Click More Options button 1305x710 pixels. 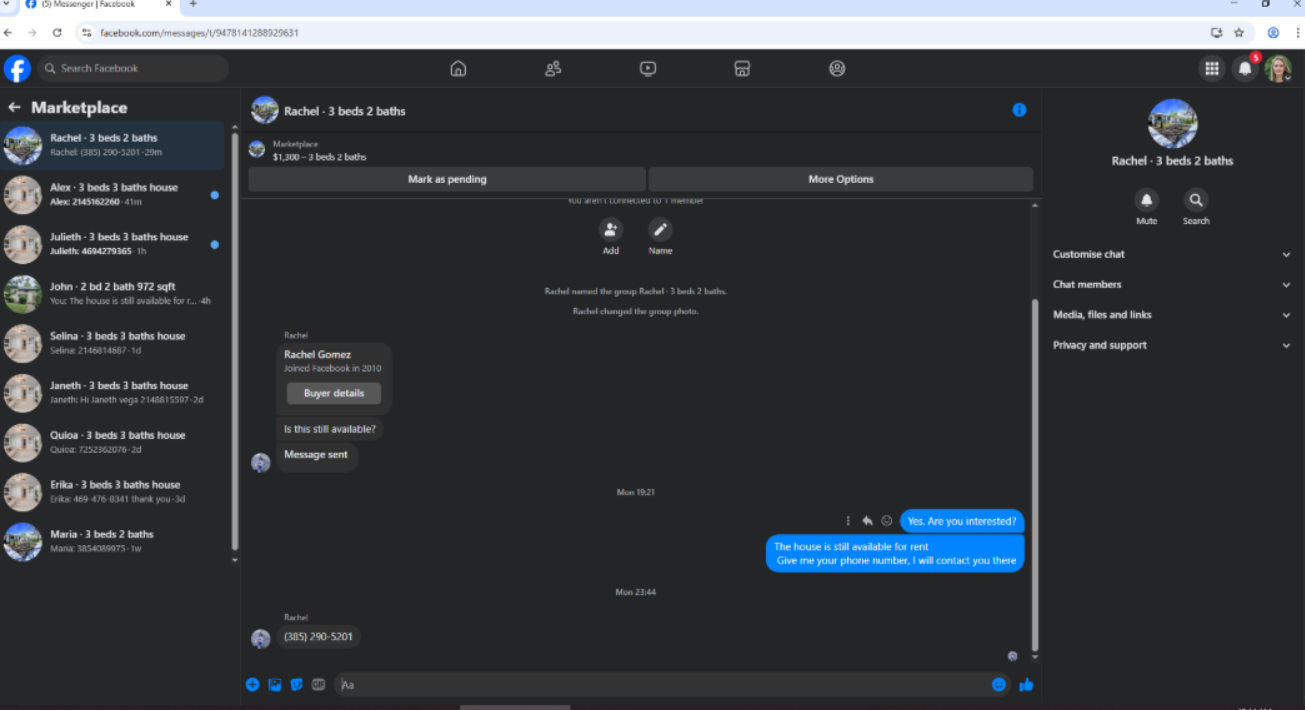pyautogui.click(x=841, y=179)
